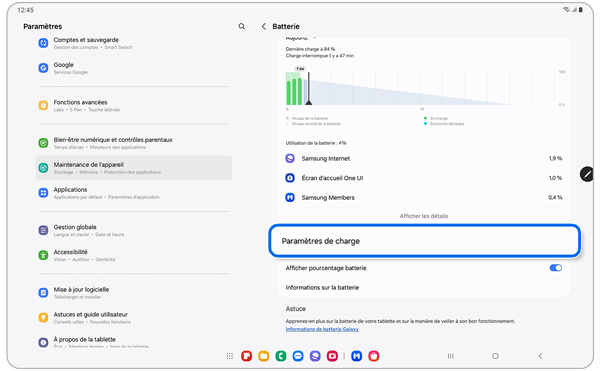This screenshot has width=600, height=371.
Task: Click the 12:45 clock in status bar
Action: [x=25, y=10]
